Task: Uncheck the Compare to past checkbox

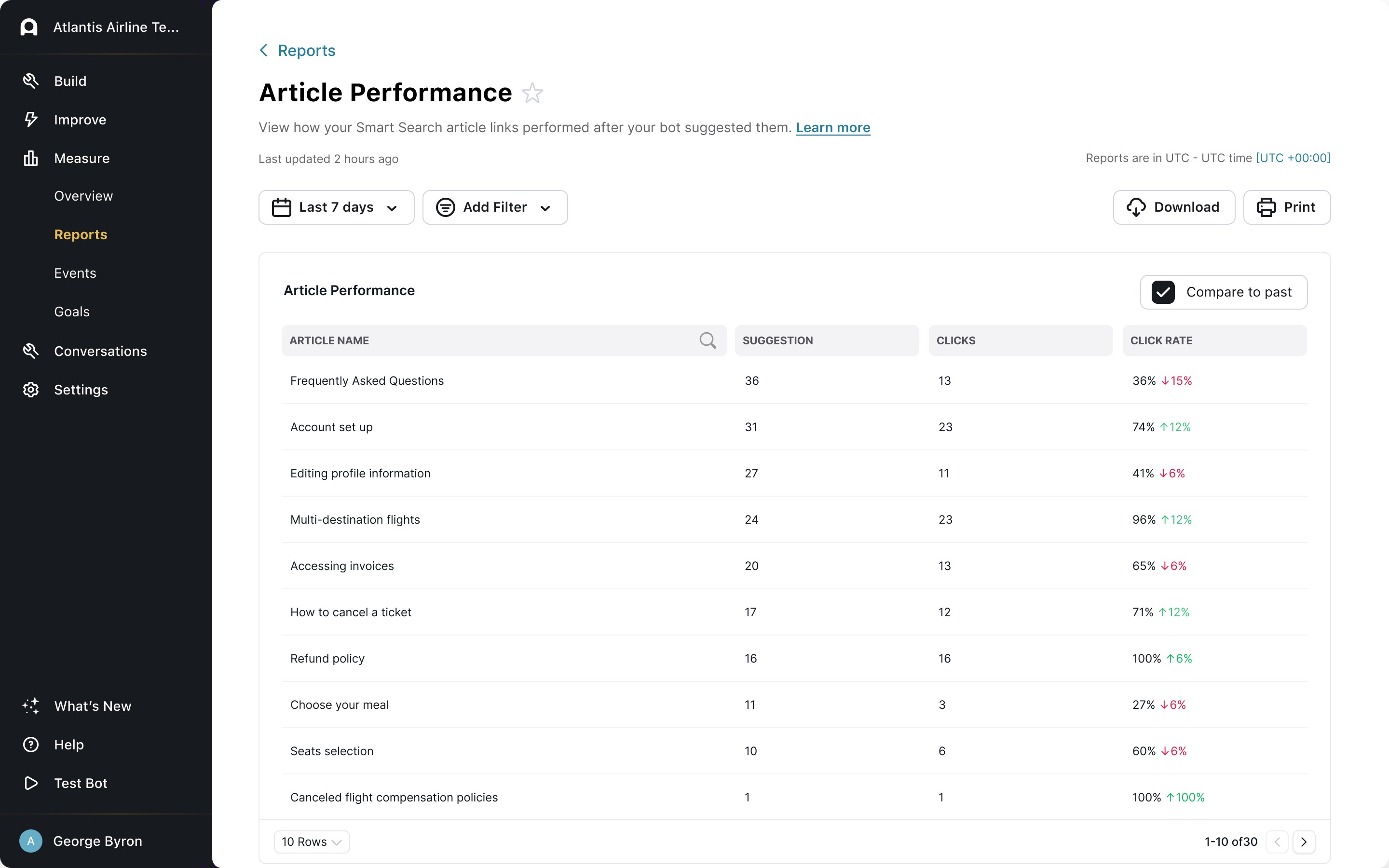Action: 1163,292
